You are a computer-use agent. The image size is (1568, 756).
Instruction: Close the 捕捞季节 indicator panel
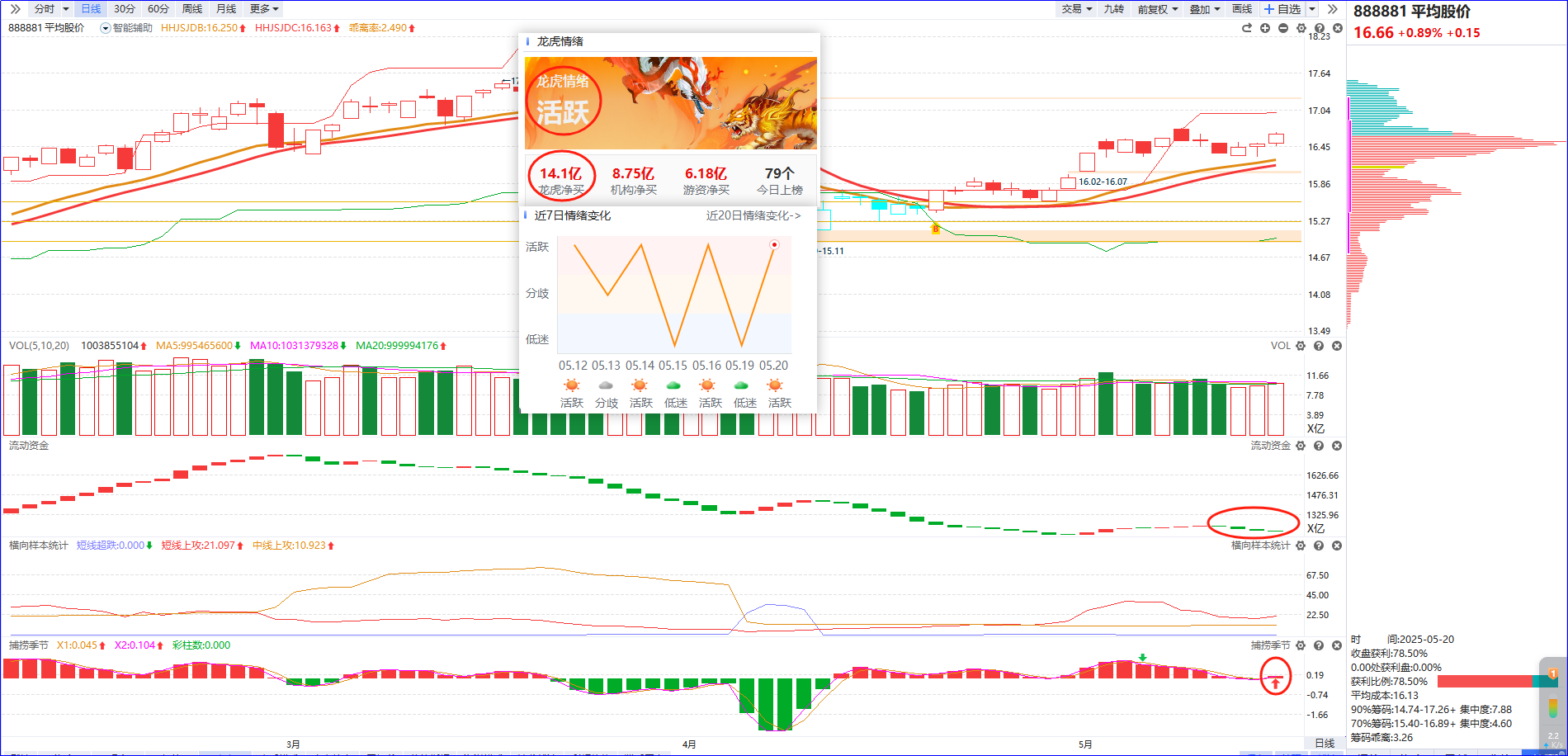[x=1337, y=645]
